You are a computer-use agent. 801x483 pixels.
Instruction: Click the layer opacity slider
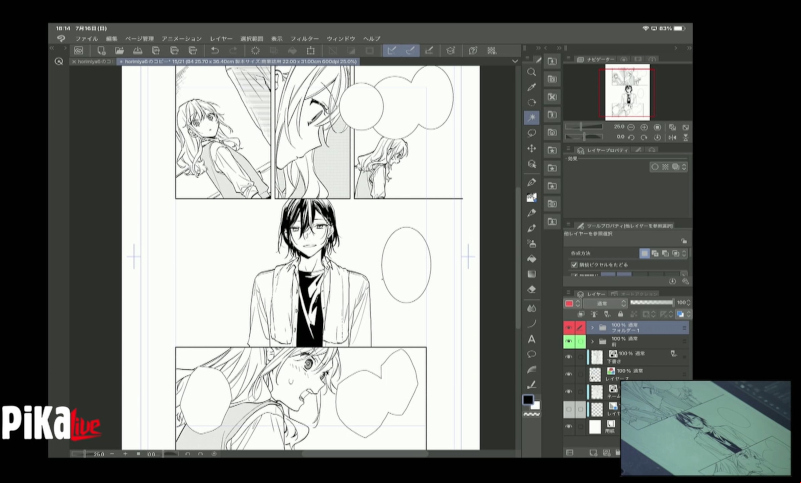click(x=651, y=303)
